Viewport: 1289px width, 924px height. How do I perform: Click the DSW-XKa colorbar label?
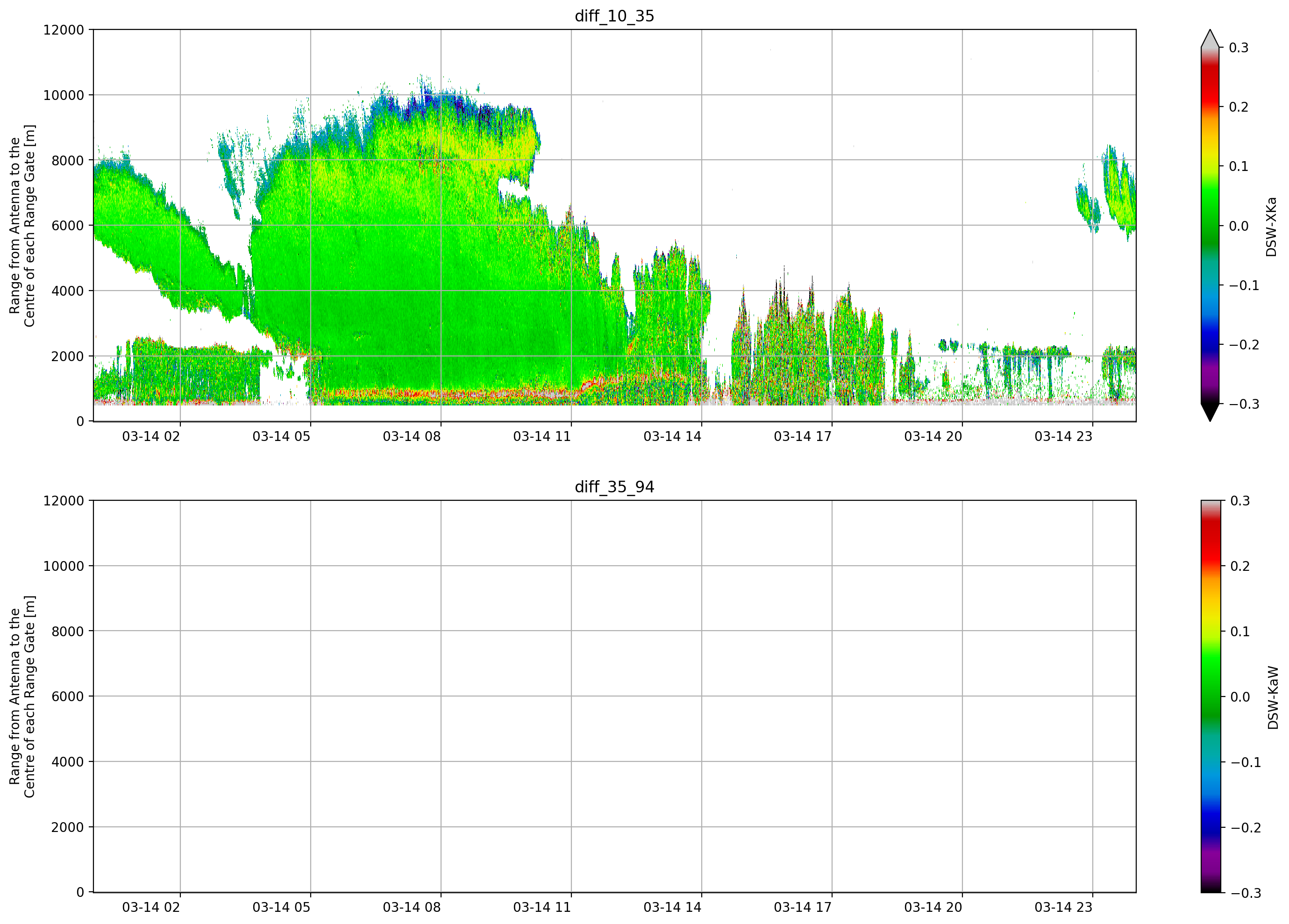[1271, 227]
